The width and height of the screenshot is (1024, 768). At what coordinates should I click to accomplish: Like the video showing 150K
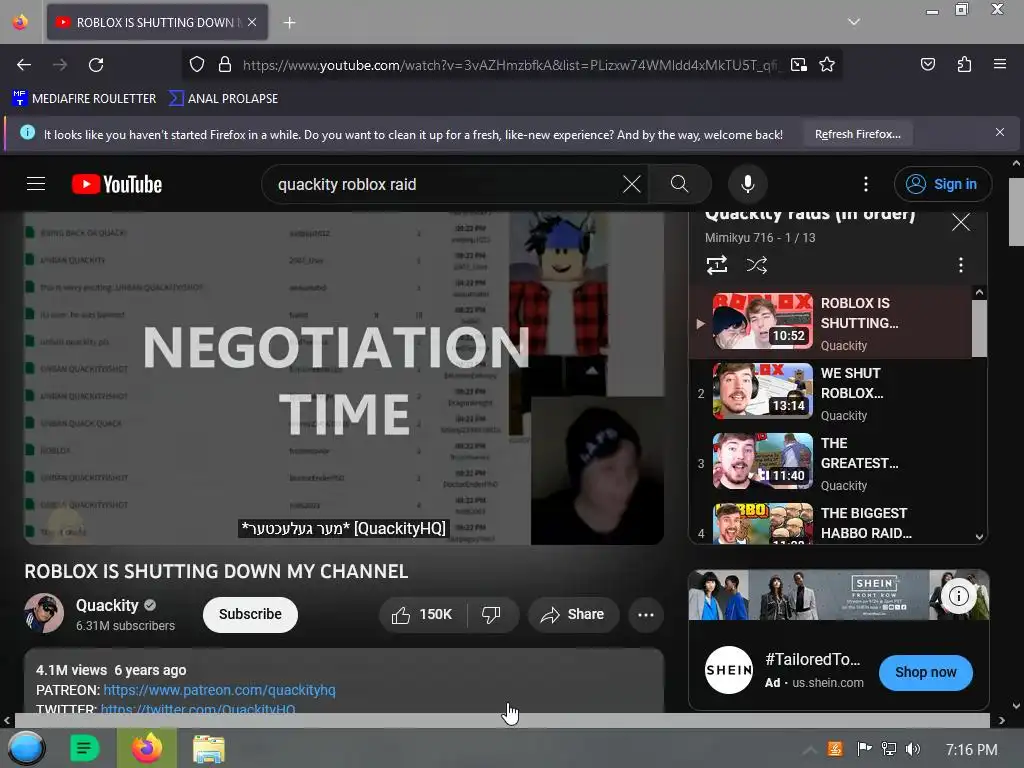pyautogui.click(x=422, y=615)
